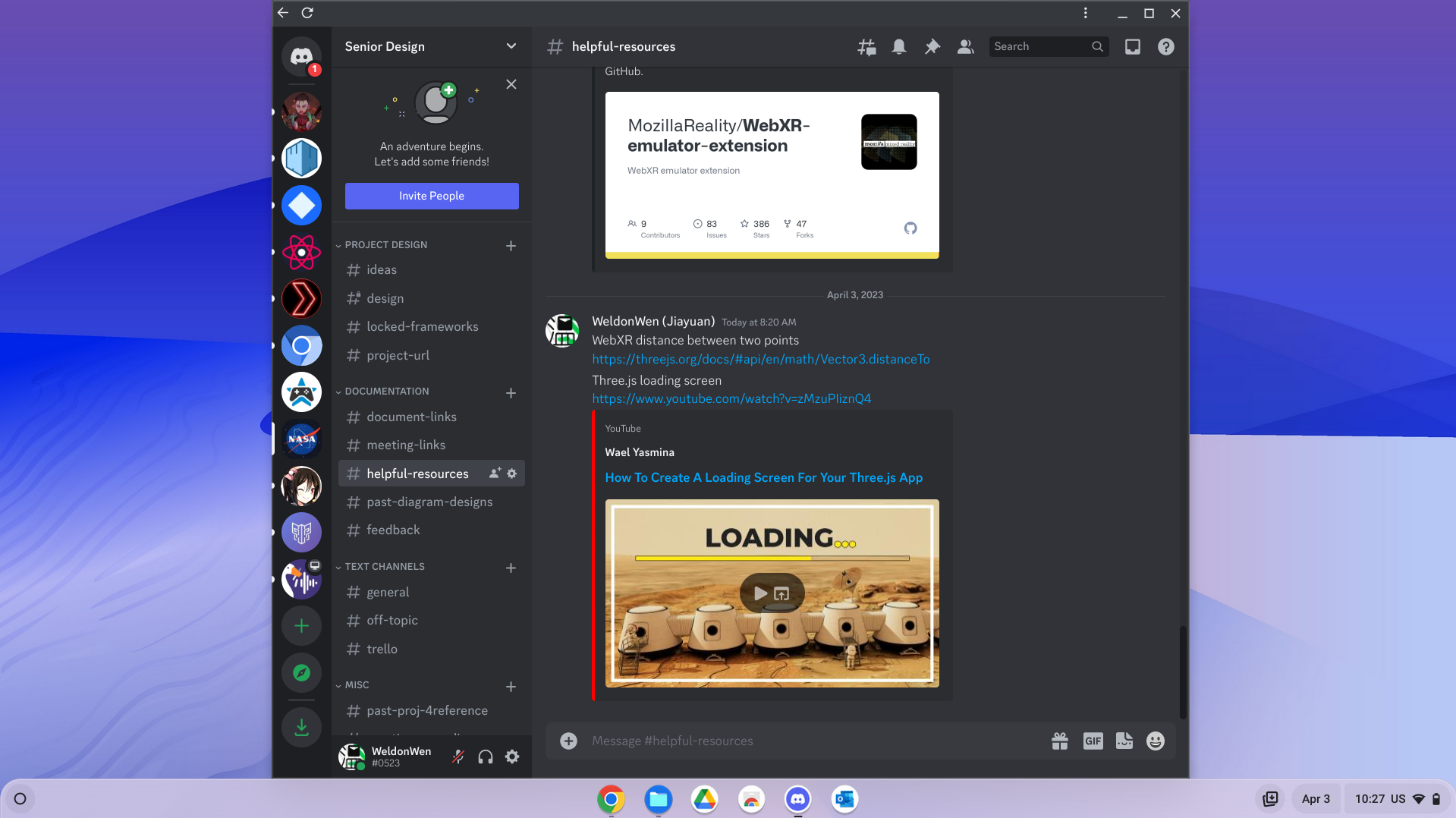This screenshot has width=1456, height=818.
Task: Add channel to PROJECT DESIGN category
Action: [511, 246]
